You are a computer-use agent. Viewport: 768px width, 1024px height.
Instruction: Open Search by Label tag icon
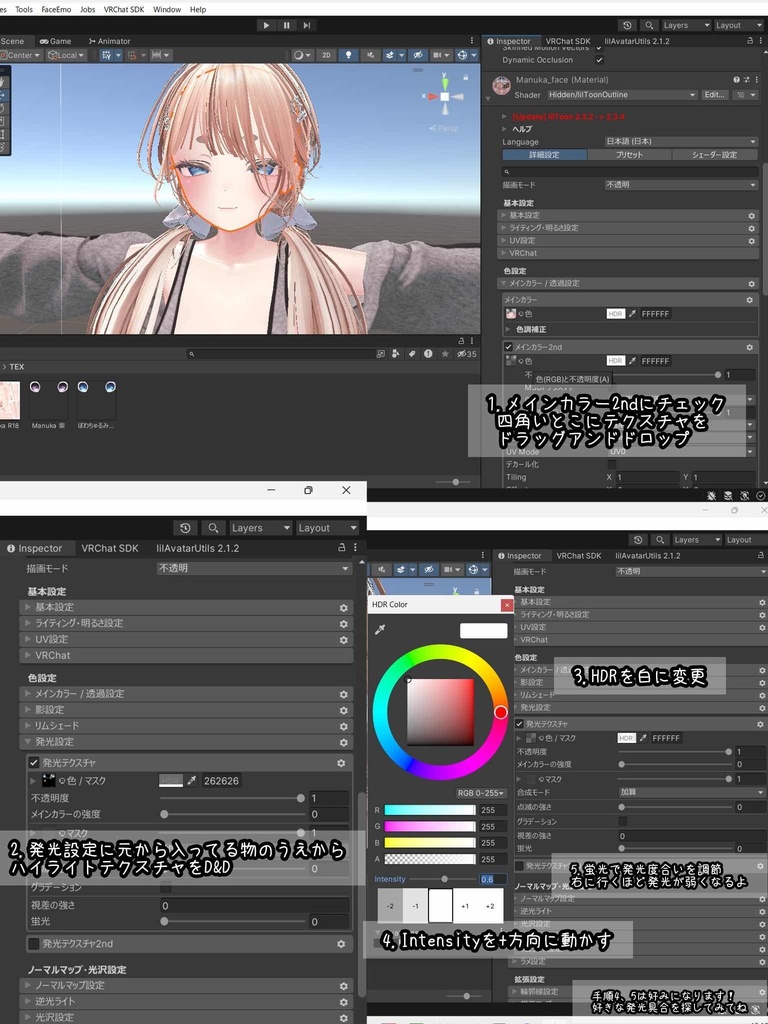tap(412, 354)
